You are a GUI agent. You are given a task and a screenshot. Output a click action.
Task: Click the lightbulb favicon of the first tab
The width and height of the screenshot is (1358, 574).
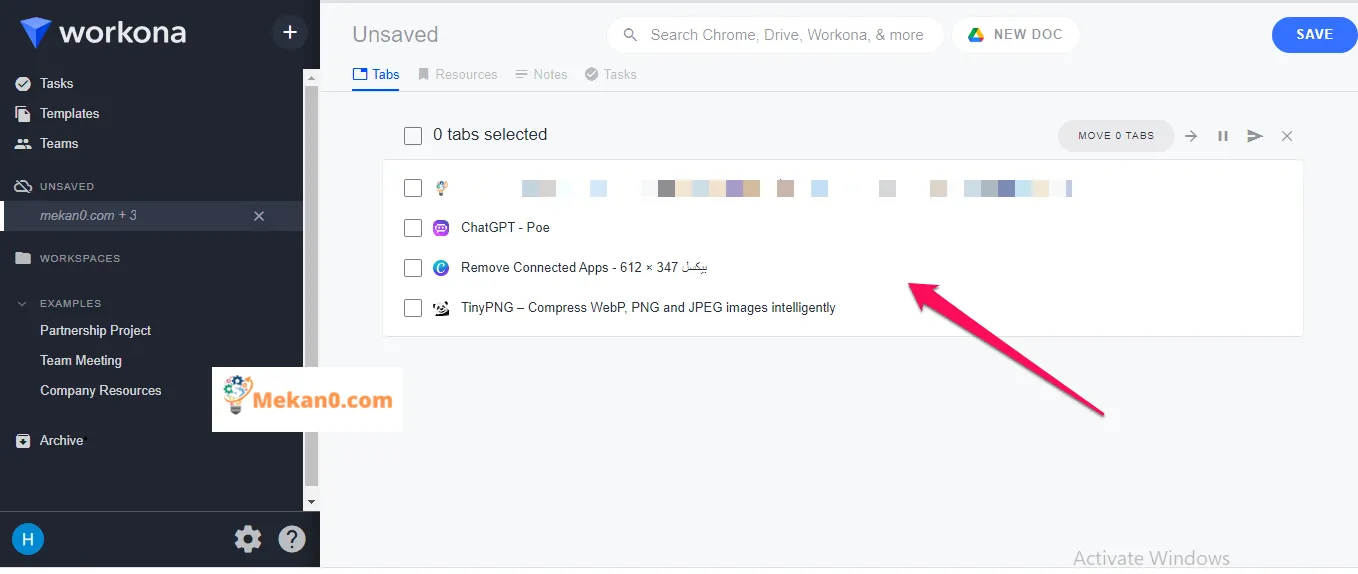(x=441, y=187)
